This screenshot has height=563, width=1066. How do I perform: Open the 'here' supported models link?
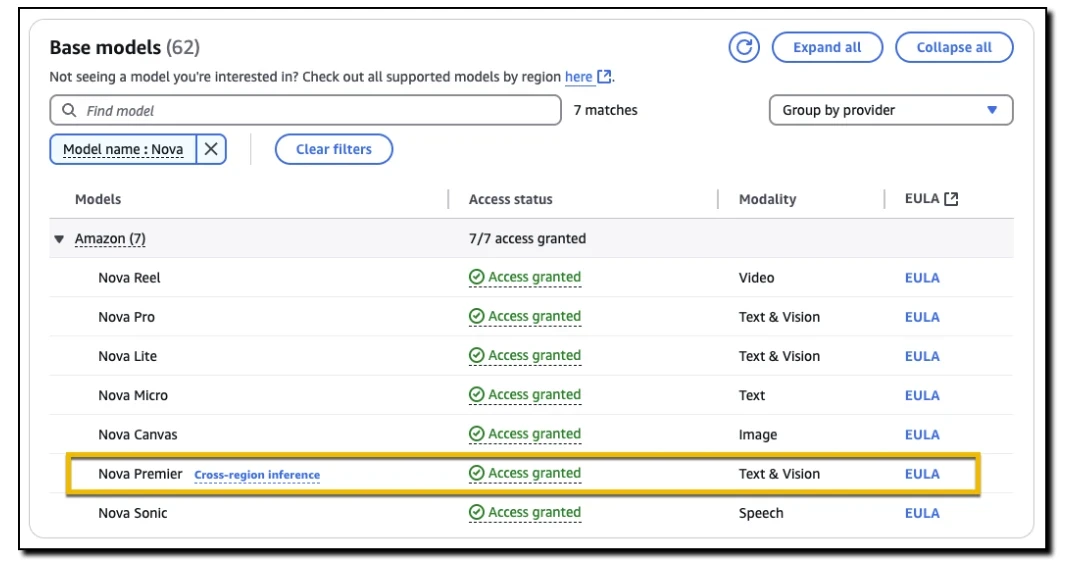(578, 77)
